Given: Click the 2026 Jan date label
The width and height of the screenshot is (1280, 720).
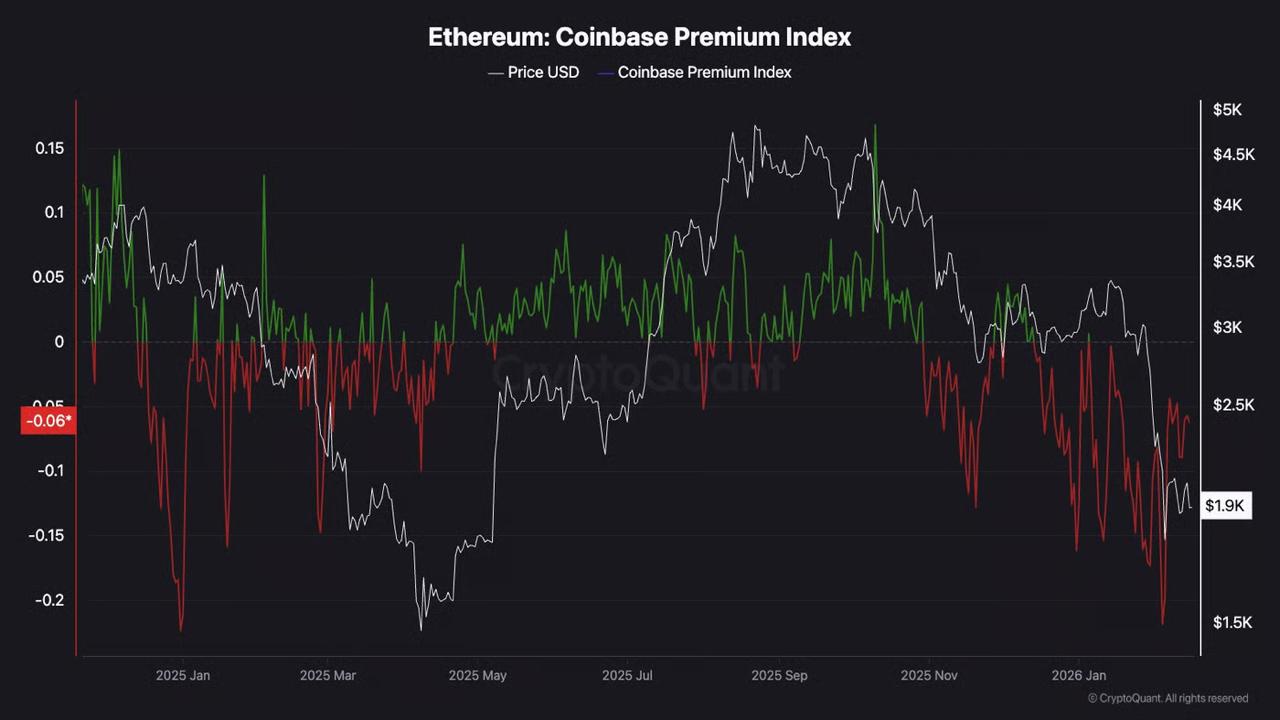Looking at the screenshot, I should (x=1078, y=676).
